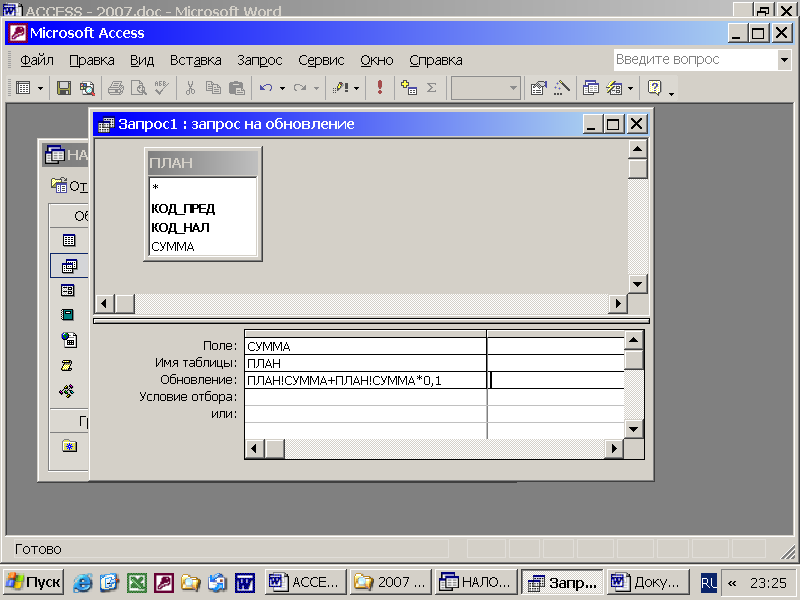Open the Правка menu

[92, 60]
